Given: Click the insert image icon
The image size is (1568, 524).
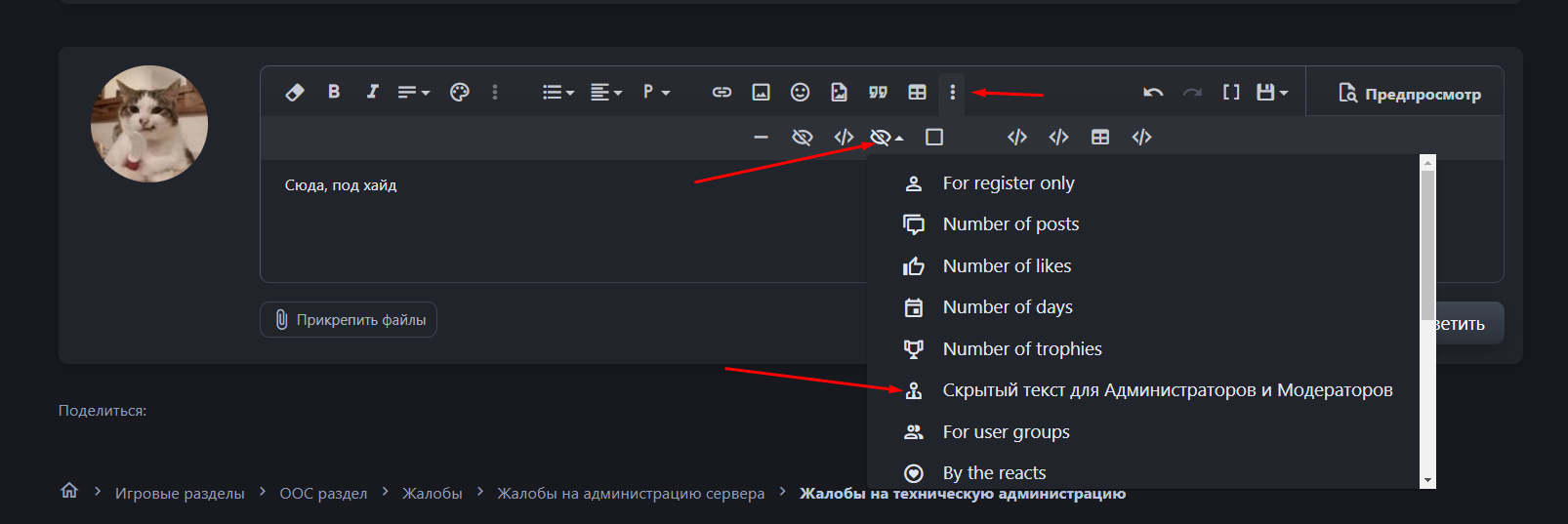Looking at the screenshot, I should 761,92.
